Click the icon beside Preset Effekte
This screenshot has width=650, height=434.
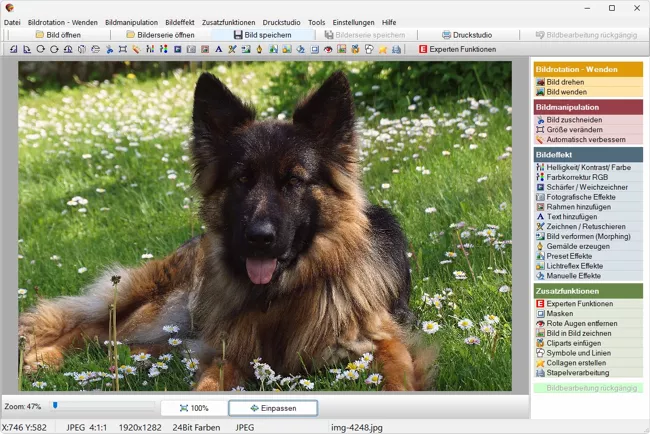coord(540,256)
